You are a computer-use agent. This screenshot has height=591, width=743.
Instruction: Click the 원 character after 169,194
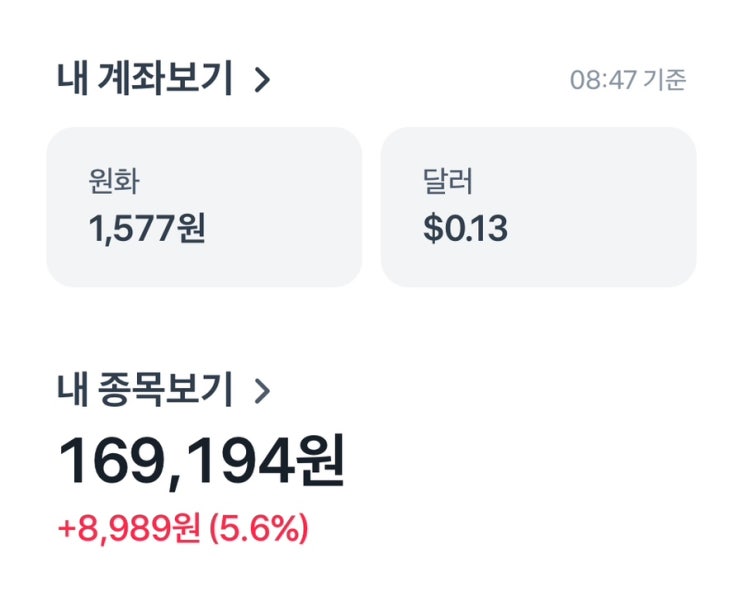tap(316, 462)
